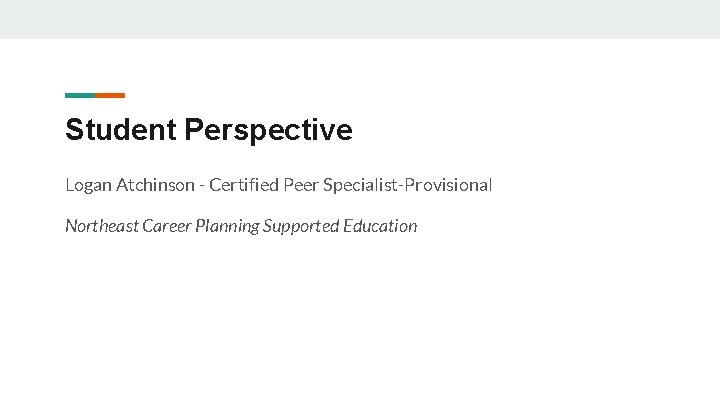This screenshot has height=405, width=720.
Task: Click the italic word "Education"
Action: tap(380, 226)
